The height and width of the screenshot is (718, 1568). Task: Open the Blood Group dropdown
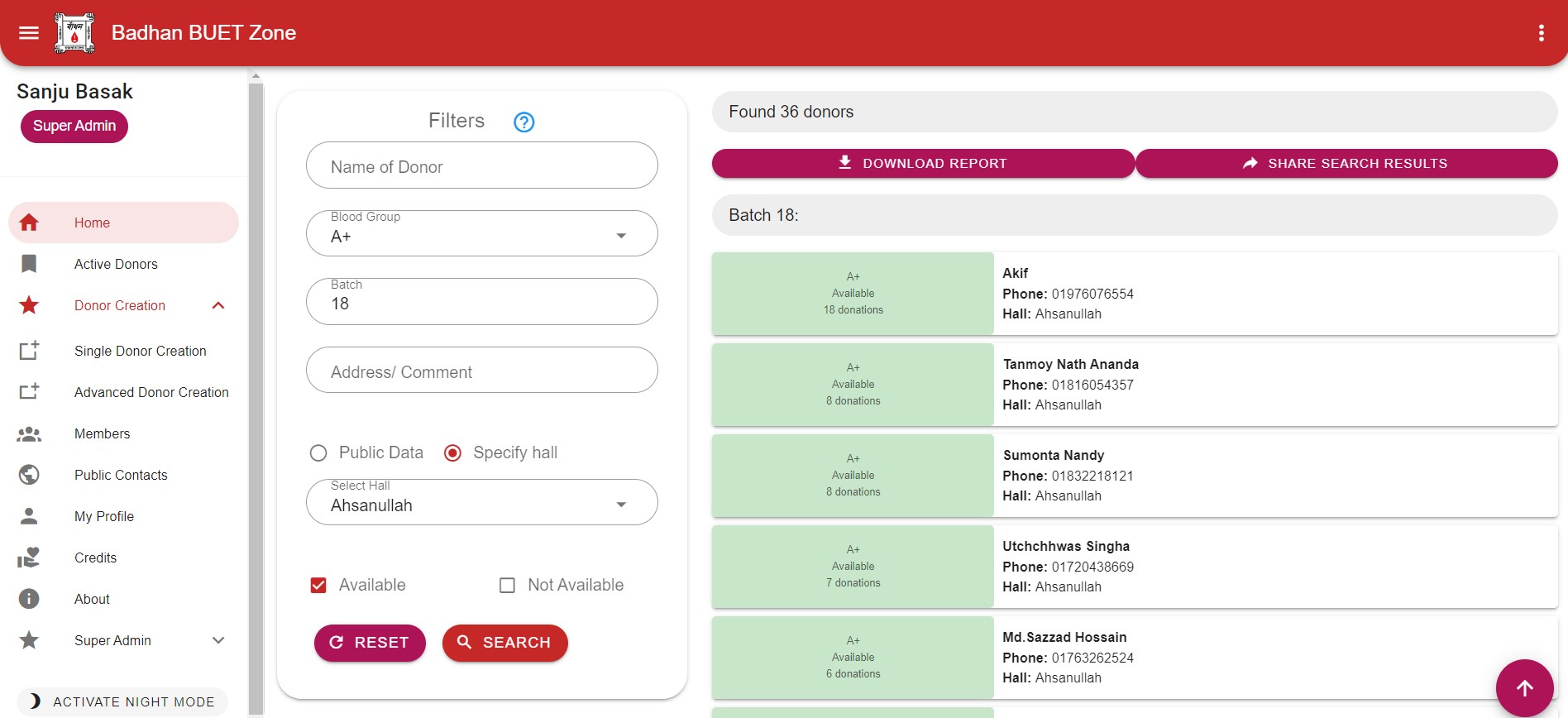coord(481,234)
